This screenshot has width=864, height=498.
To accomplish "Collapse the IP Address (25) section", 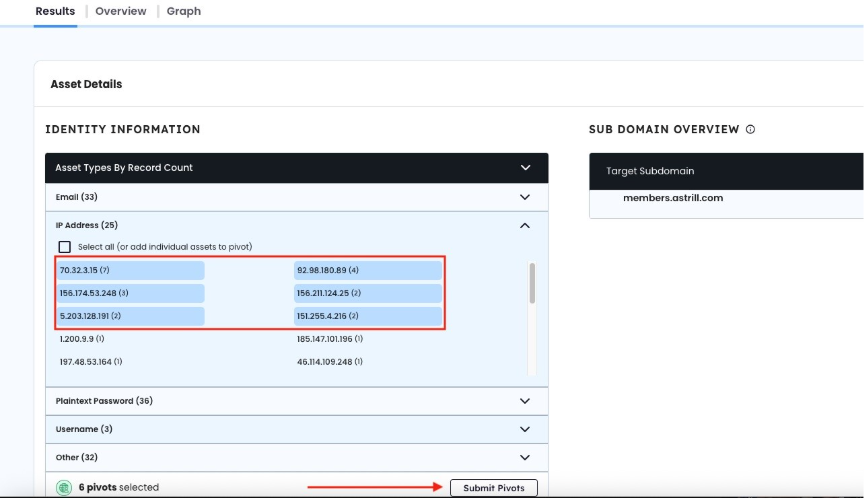I will [x=296, y=225].
